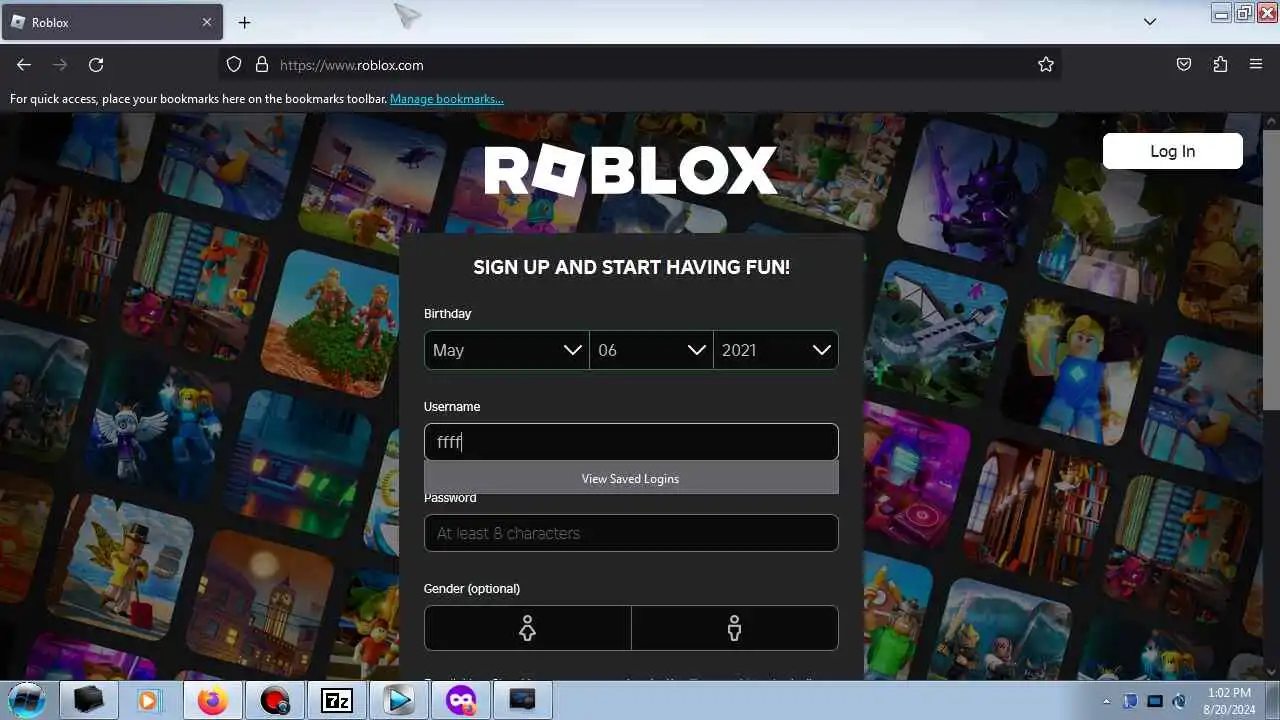Open the Extensions puzzle icon

1220,65
